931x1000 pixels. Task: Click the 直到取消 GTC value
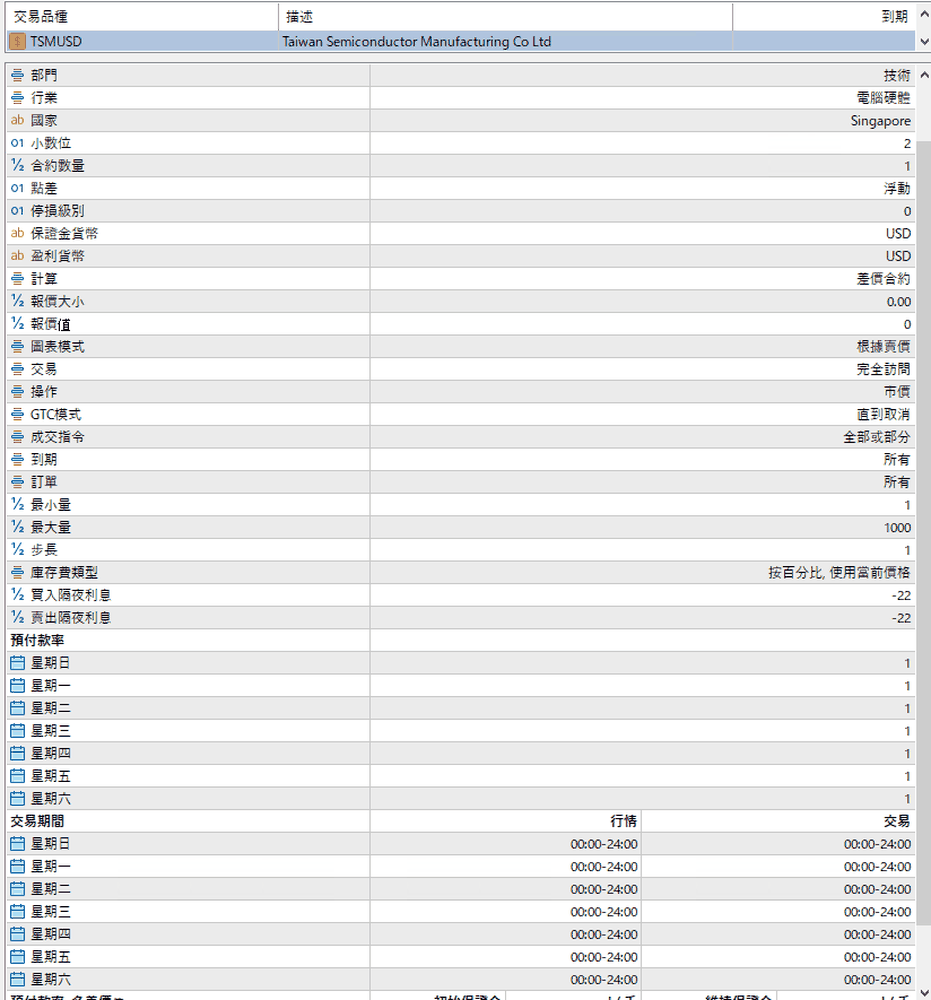pyautogui.click(x=883, y=415)
